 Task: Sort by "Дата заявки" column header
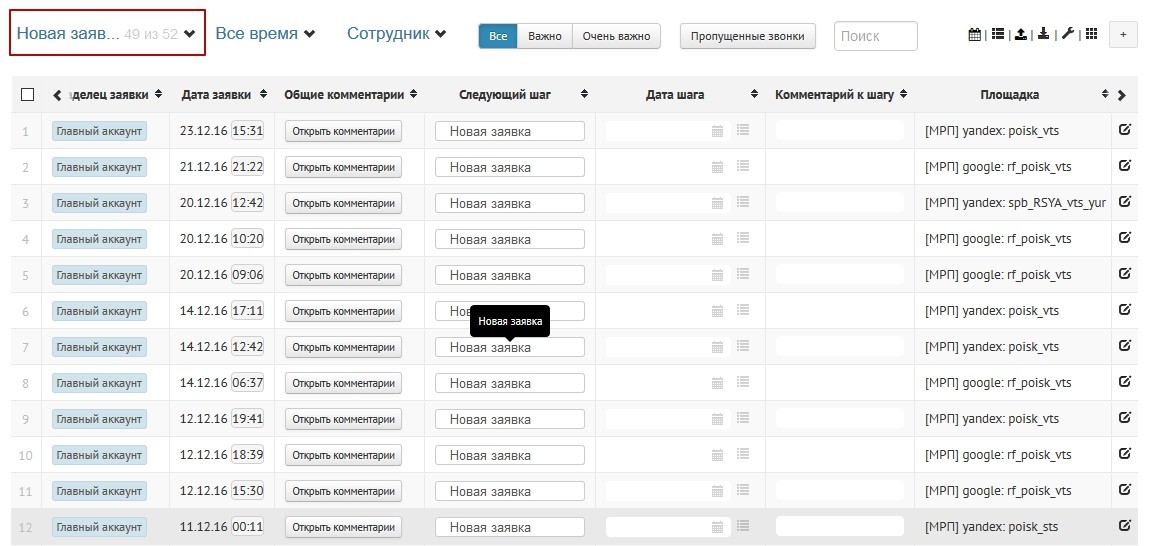tap(224, 95)
